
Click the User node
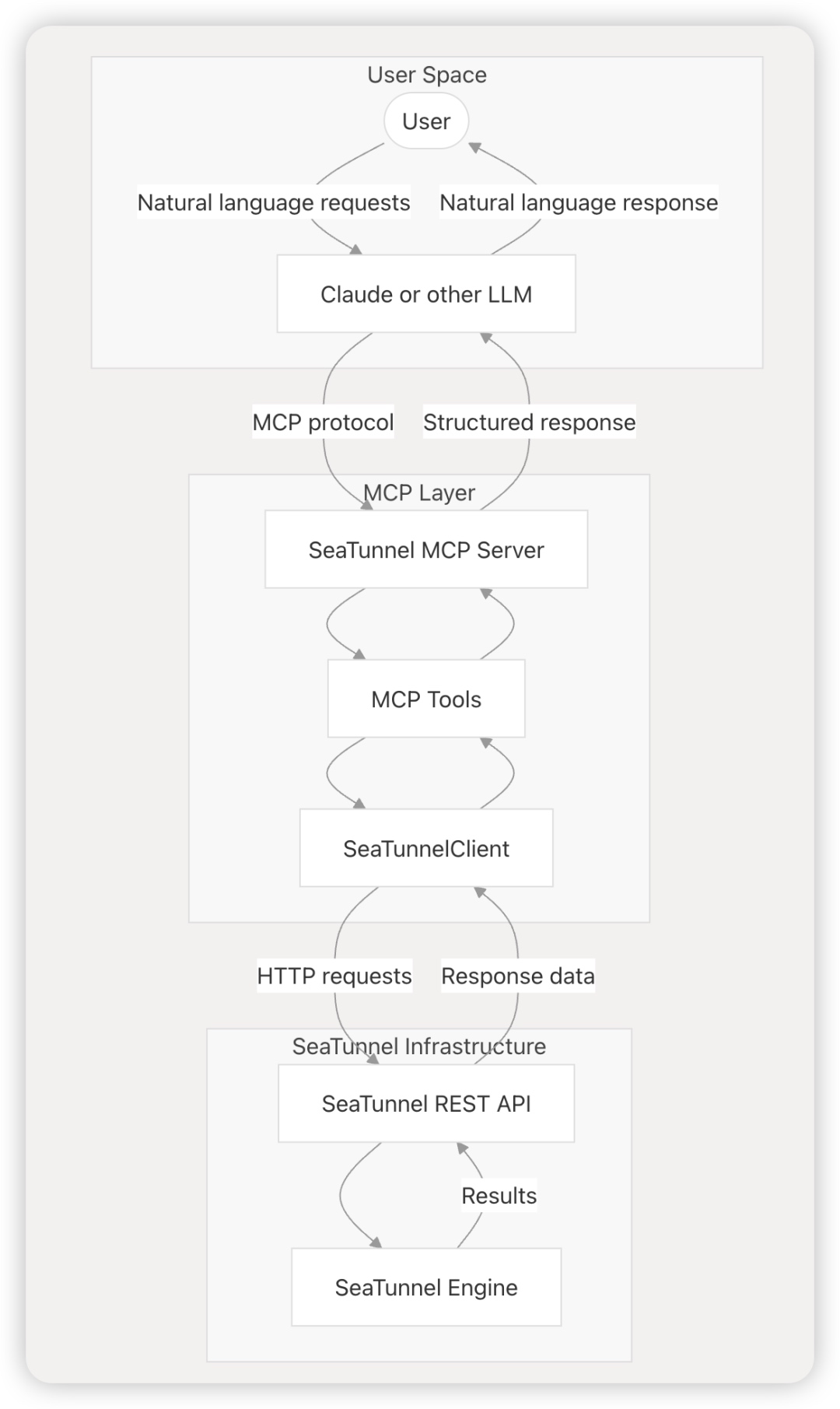coord(426,121)
